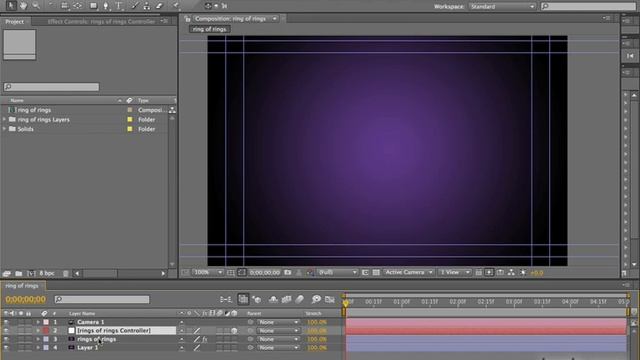Hide the Layer 1 layer
Image resolution: width=640 pixels, height=360 pixels.
[x=6, y=348]
